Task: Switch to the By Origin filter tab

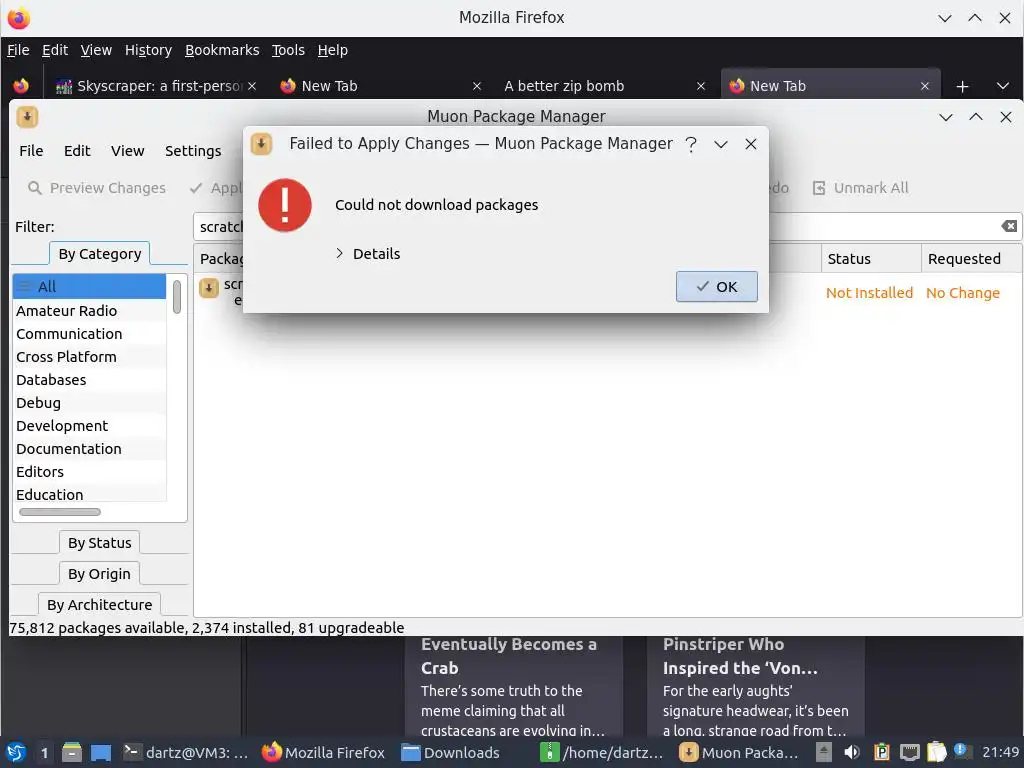Action: (x=99, y=574)
